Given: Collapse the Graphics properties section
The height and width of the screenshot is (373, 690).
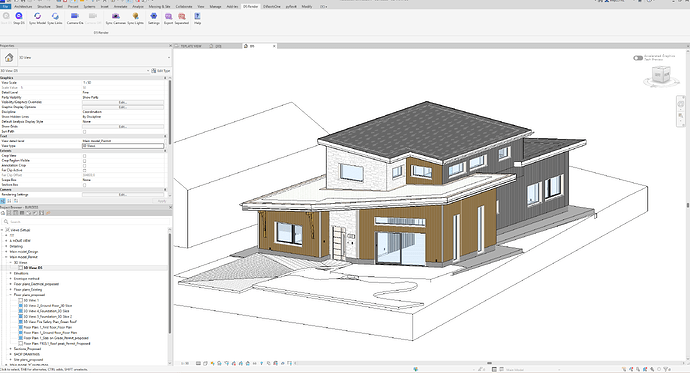Looking at the screenshot, I should [x=165, y=78].
